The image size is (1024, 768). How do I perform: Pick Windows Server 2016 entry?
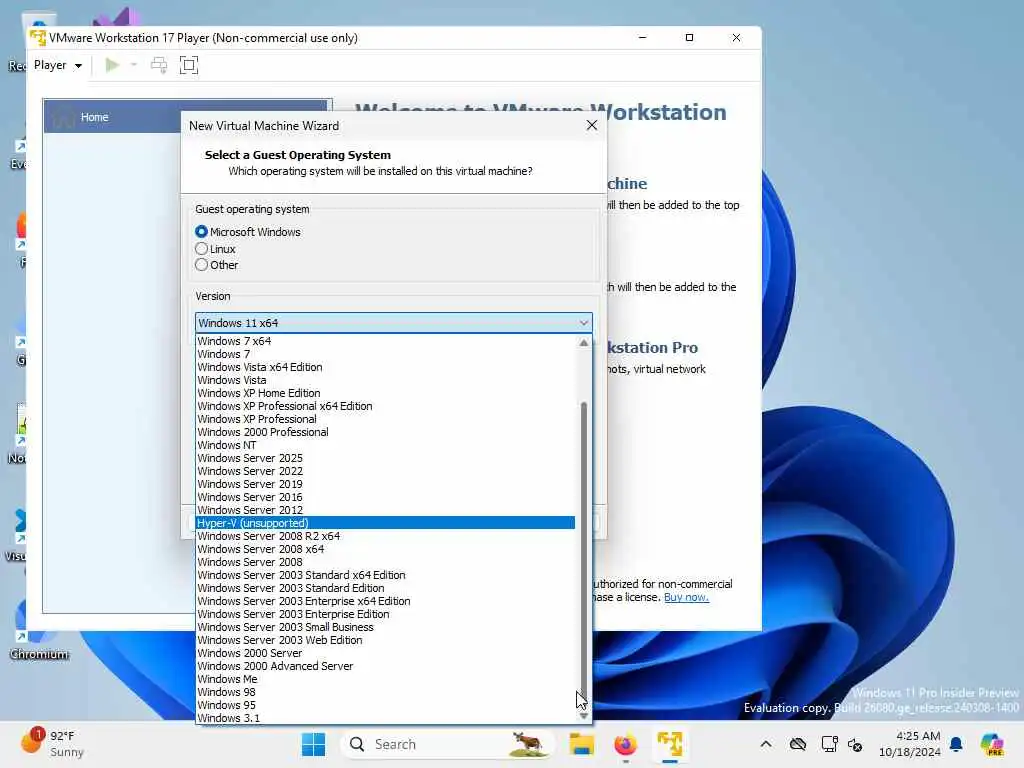pos(385,498)
